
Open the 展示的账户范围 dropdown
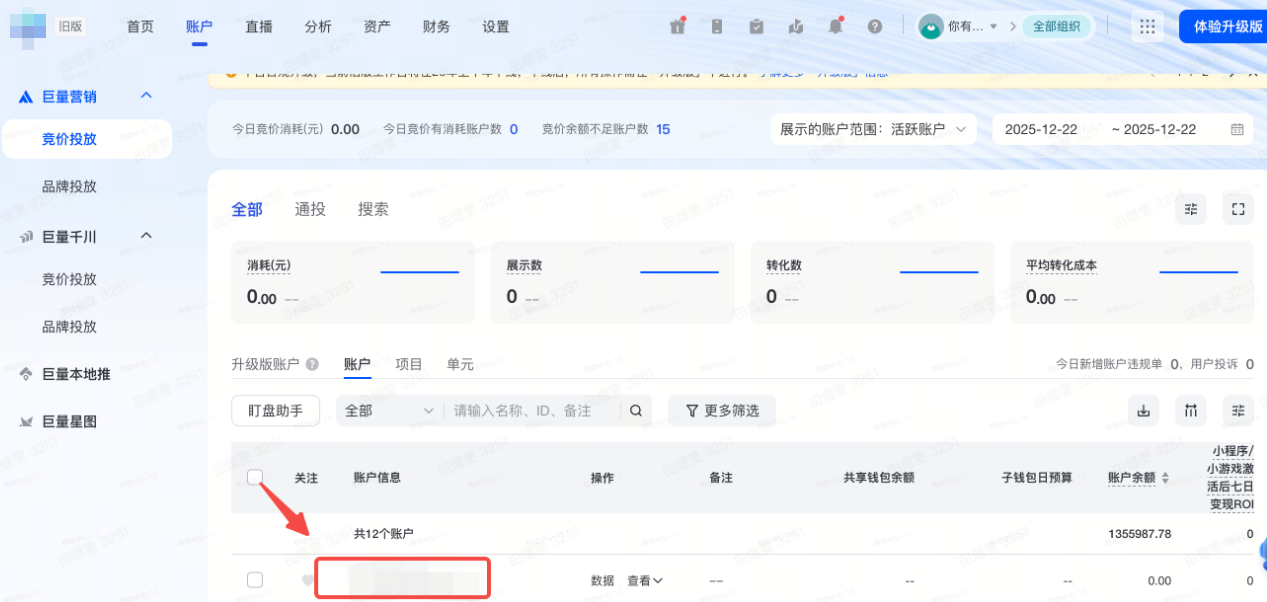[873, 129]
